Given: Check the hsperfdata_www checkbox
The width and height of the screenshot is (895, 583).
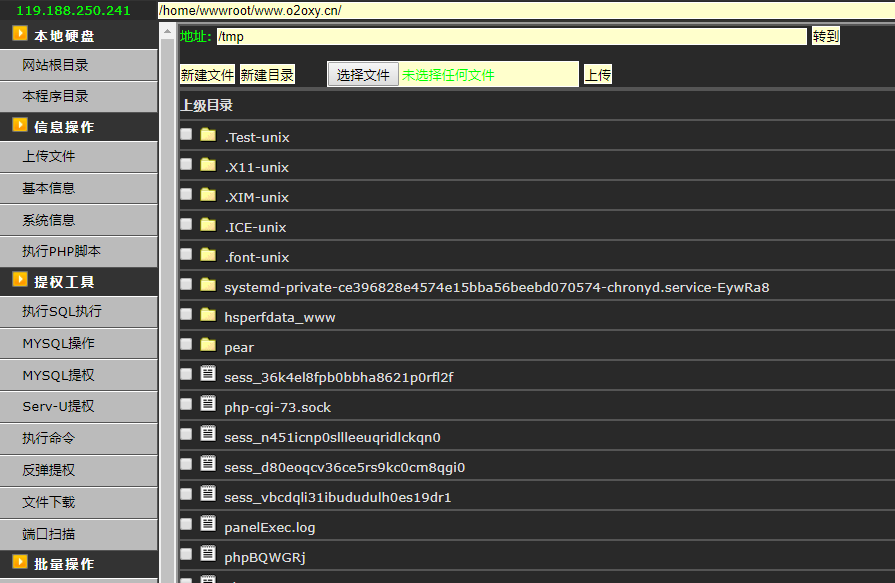Looking at the screenshot, I should 186,314.
